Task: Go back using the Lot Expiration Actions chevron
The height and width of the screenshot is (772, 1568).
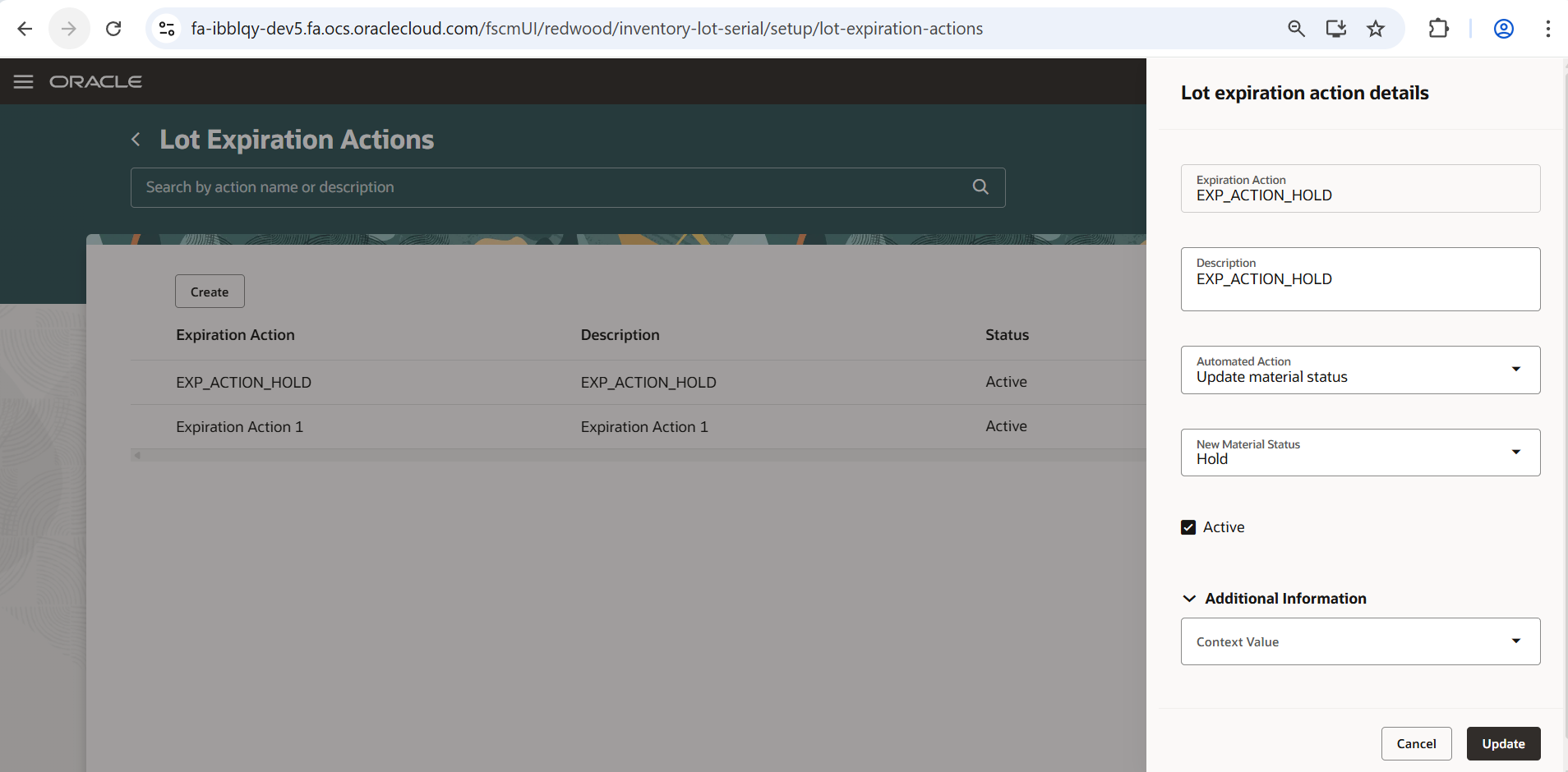Action: 136,140
